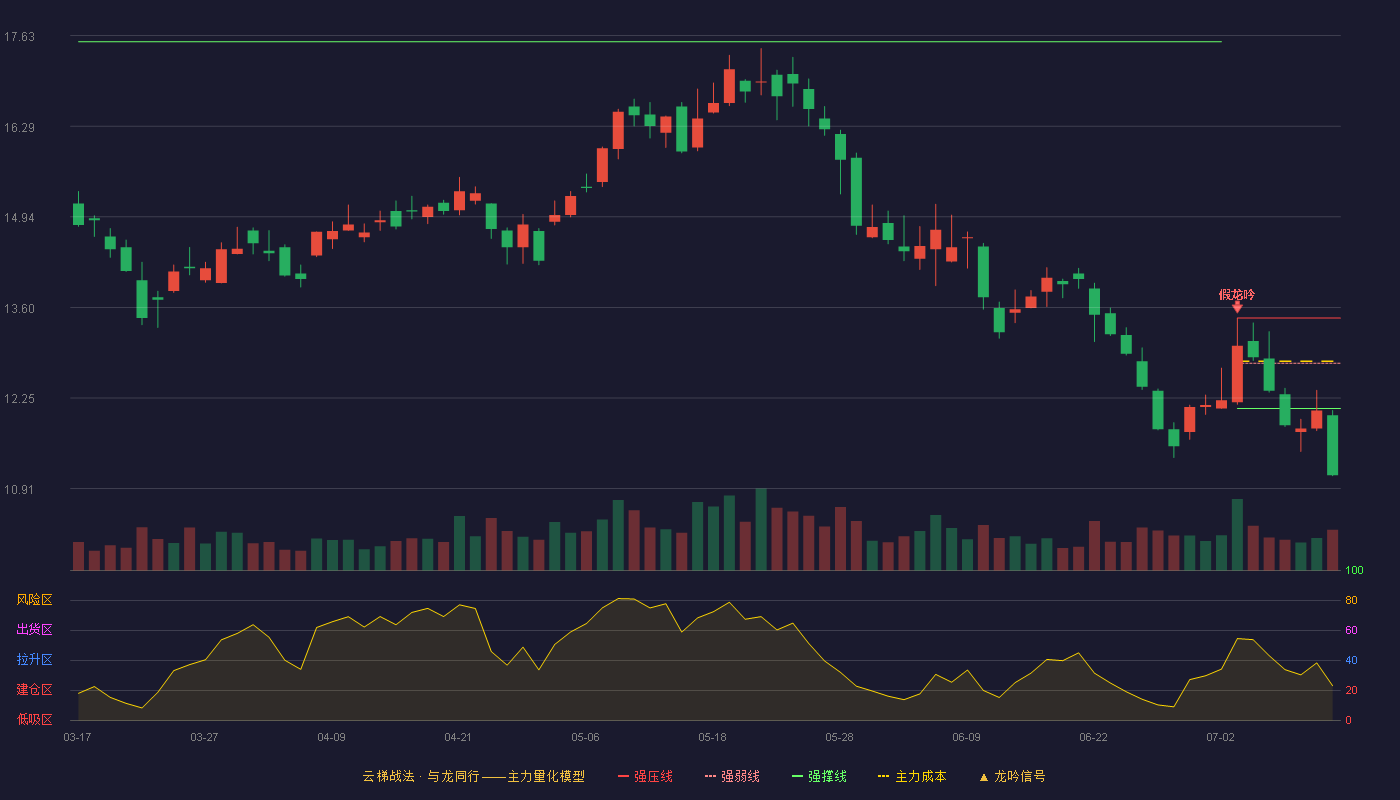
Task: Click the 假龙吟 red arrow marker
Action: [1237, 307]
